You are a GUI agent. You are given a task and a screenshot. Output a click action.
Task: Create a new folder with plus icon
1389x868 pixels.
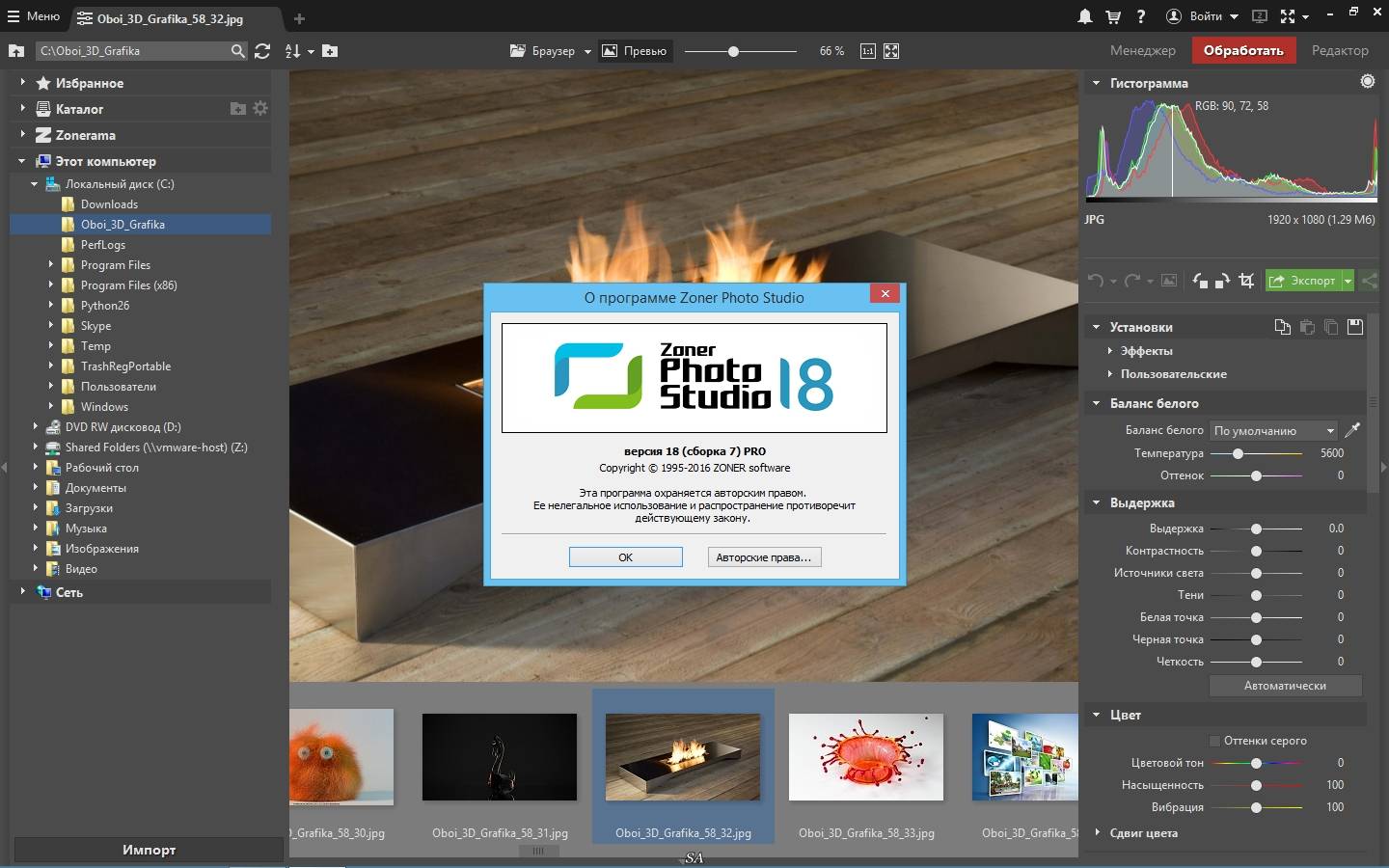(x=330, y=51)
